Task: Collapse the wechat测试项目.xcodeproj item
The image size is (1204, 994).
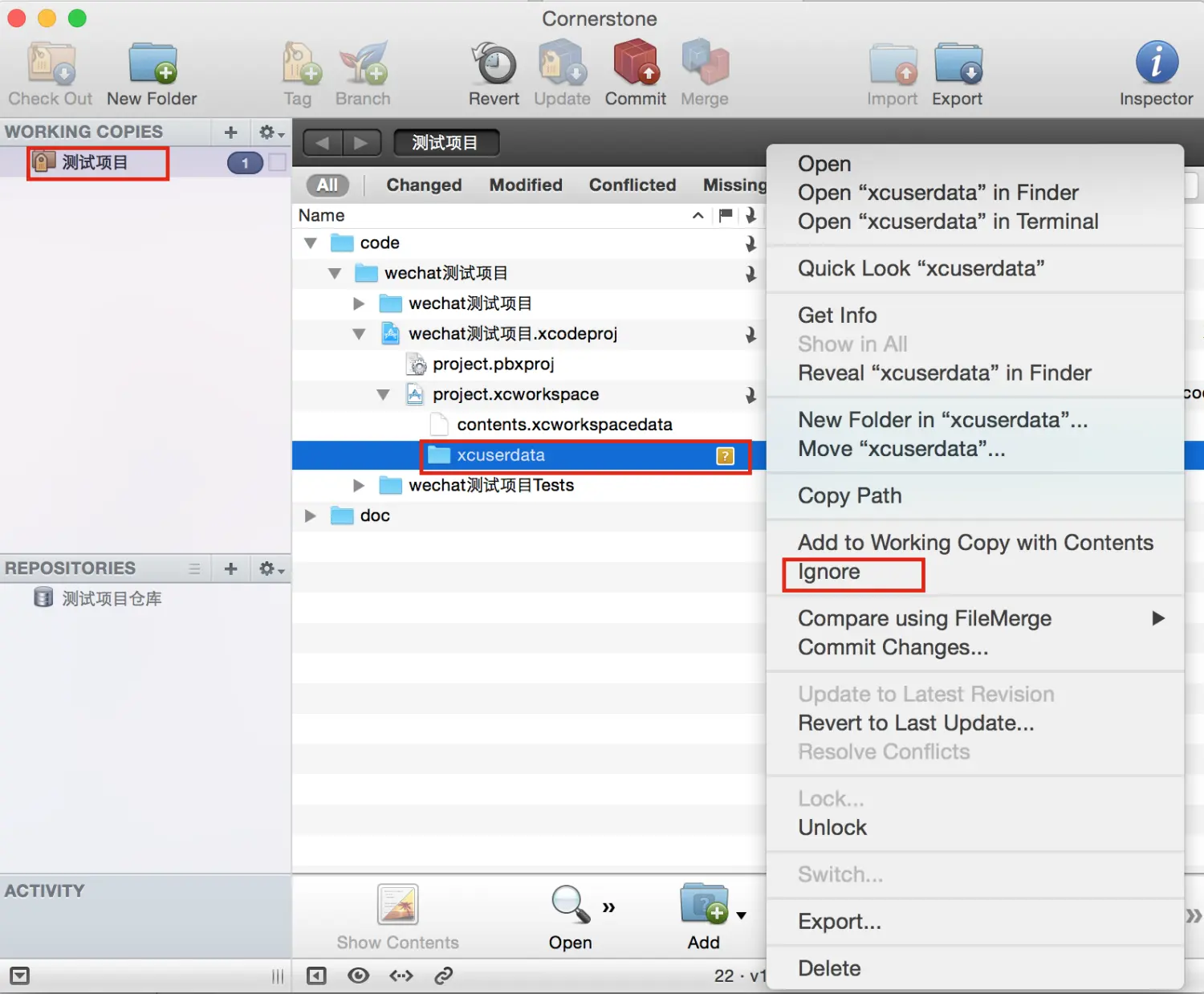Action: [x=359, y=334]
